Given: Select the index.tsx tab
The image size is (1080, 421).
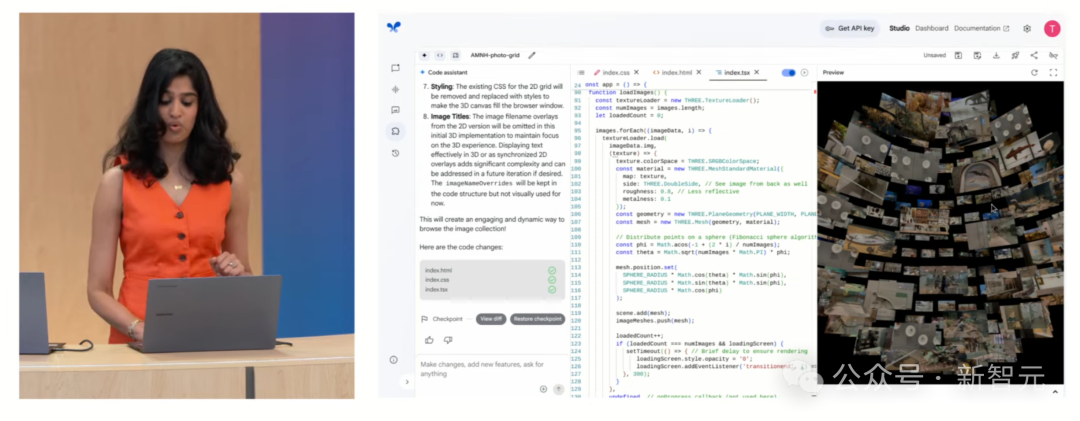Looking at the screenshot, I should pyautogui.click(x=737, y=72).
